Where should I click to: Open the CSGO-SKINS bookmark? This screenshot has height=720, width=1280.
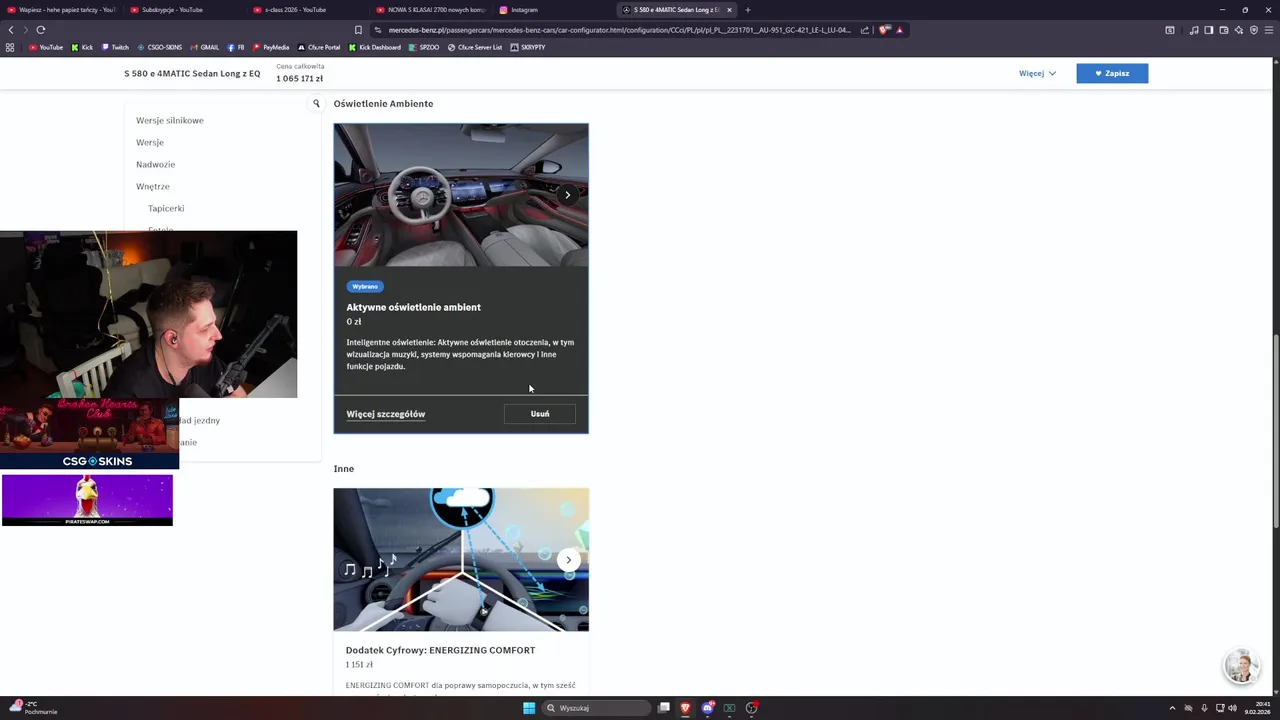click(x=160, y=47)
